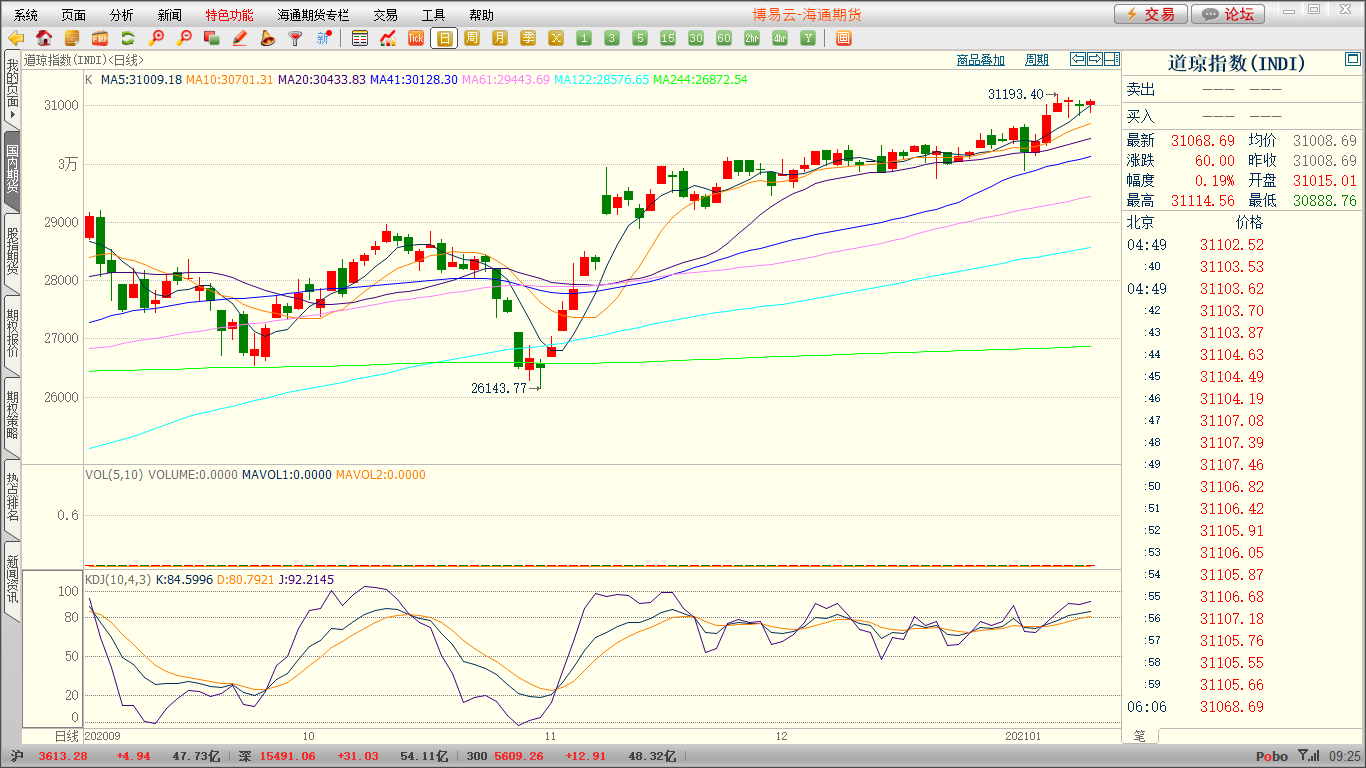Switch to 国内期货 sidebar tab
Screen dimensions: 1366x768
tap(12, 170)
